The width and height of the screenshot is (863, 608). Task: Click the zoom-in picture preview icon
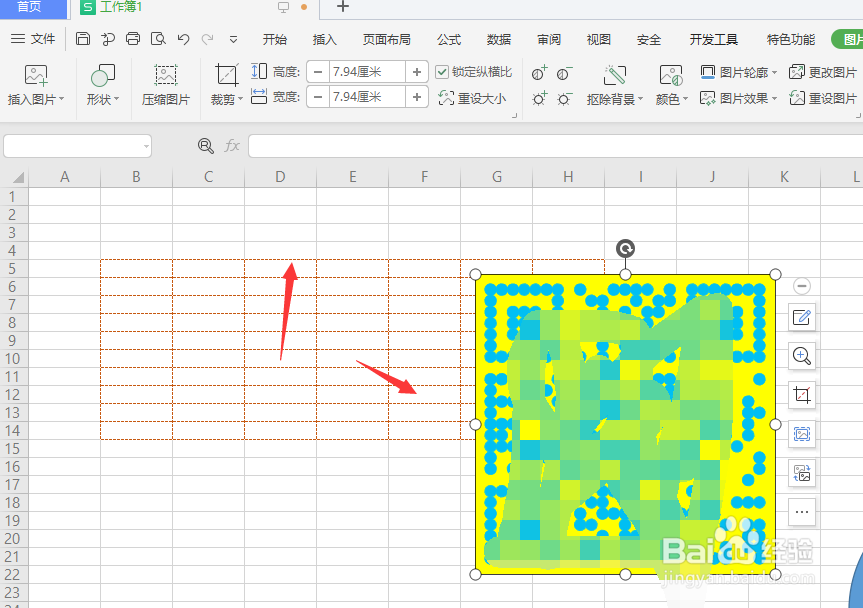pos(802,356)
